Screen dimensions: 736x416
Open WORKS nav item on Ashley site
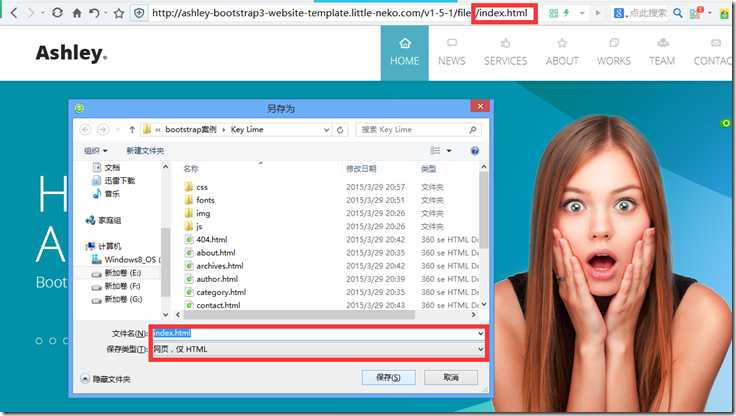613,53
